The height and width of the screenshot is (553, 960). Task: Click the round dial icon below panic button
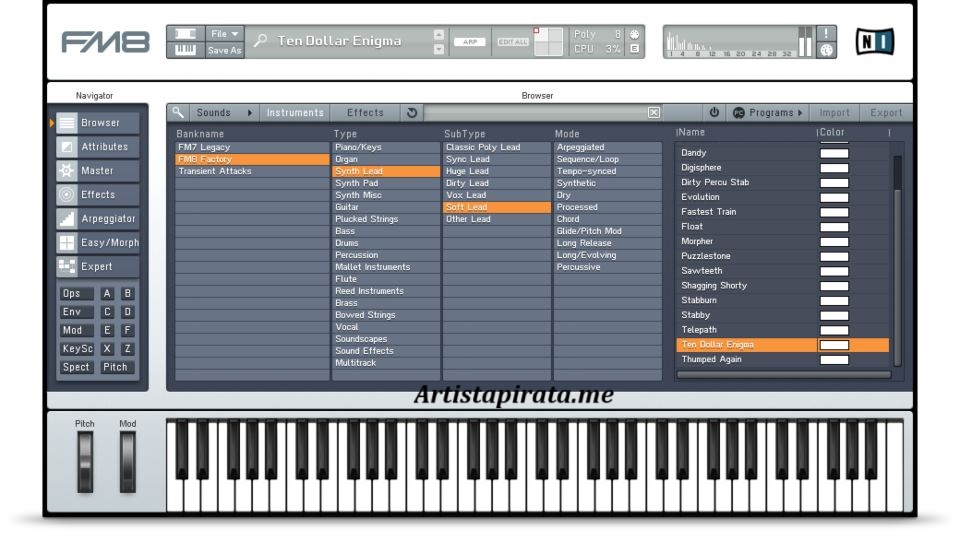click(x=826, y=50)
